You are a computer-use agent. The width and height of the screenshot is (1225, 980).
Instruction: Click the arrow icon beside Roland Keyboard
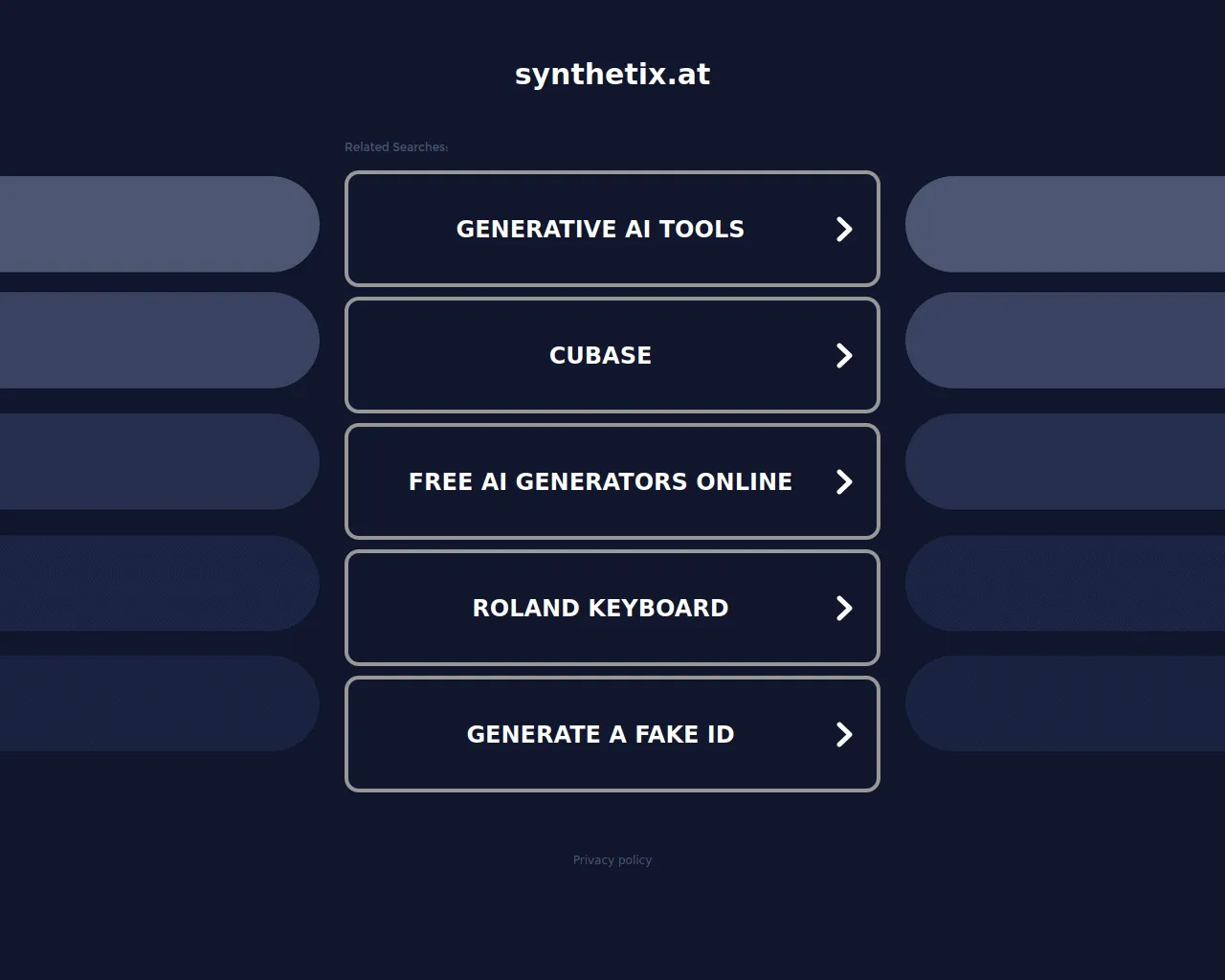pyautogui.click(x=844, y=608)
